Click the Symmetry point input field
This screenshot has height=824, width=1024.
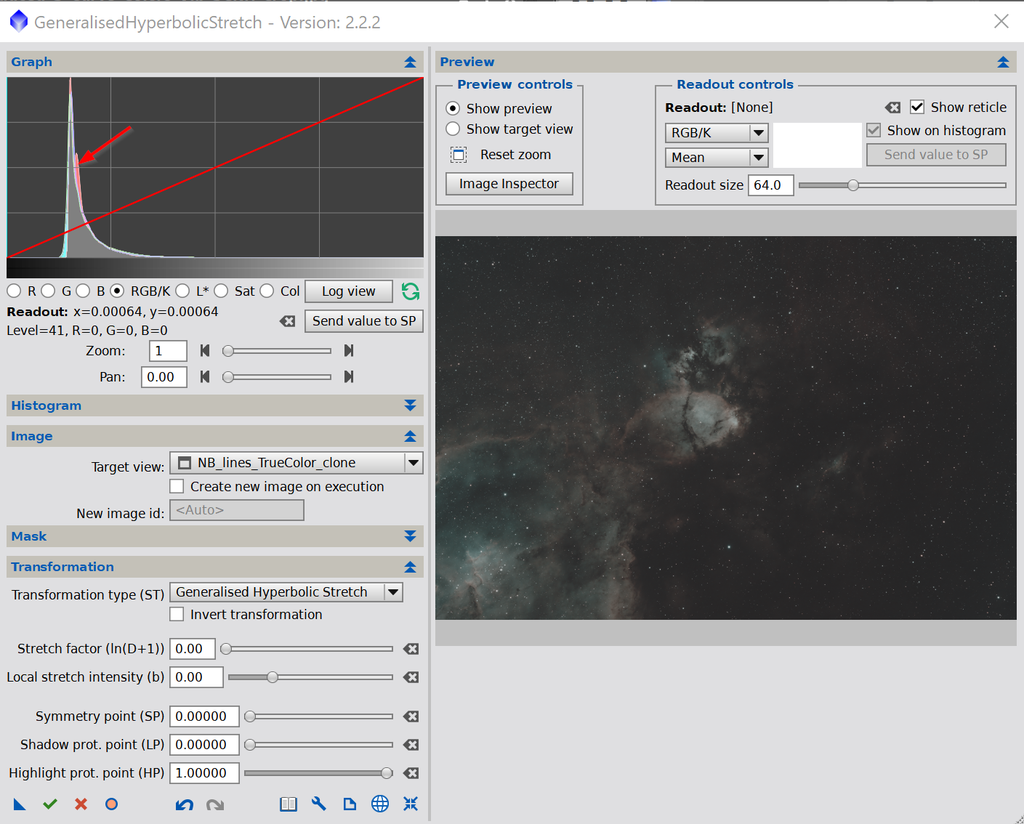[x=204, y=716]
